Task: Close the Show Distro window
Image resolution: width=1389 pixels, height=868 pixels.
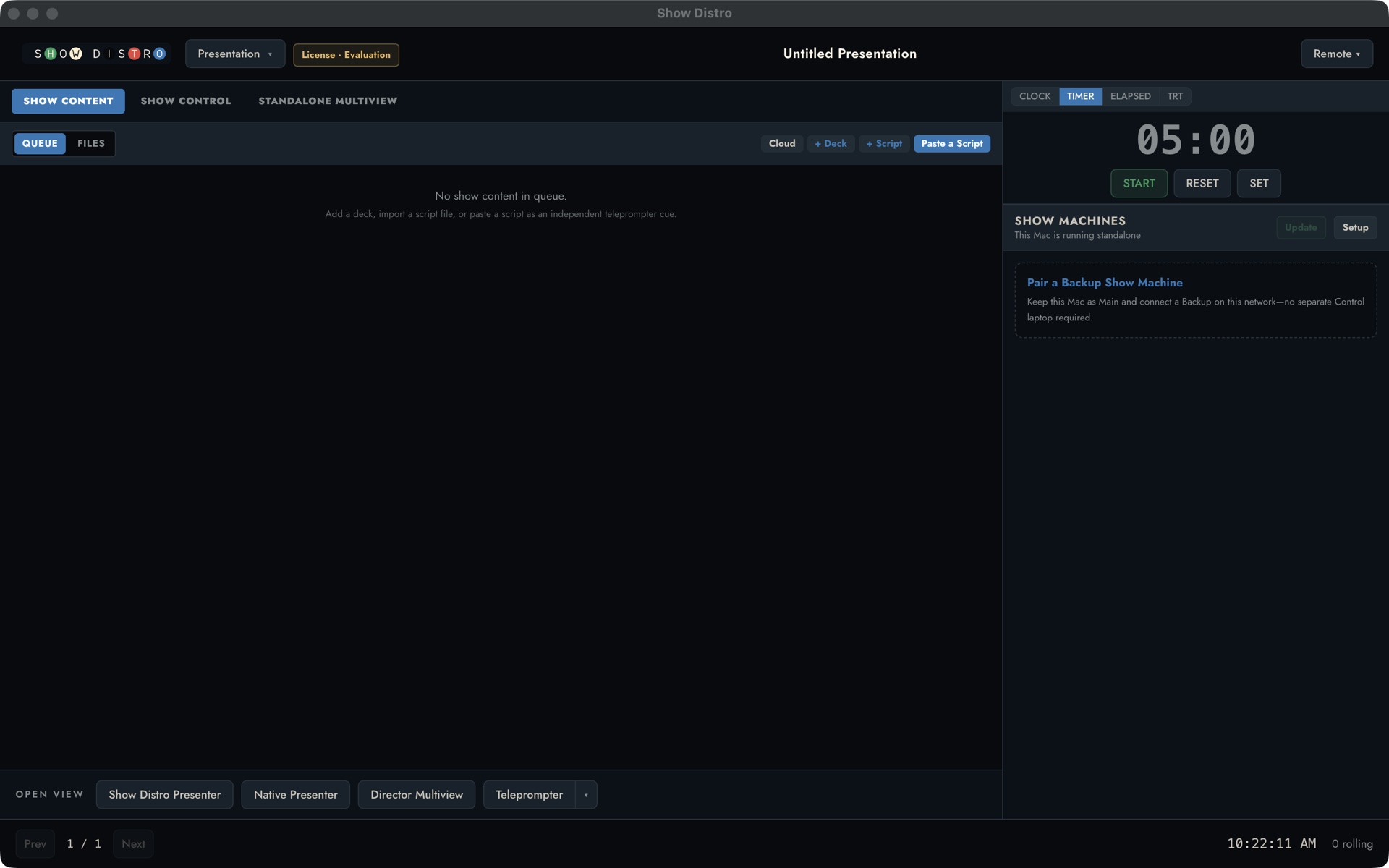Action: pos(14,13)
